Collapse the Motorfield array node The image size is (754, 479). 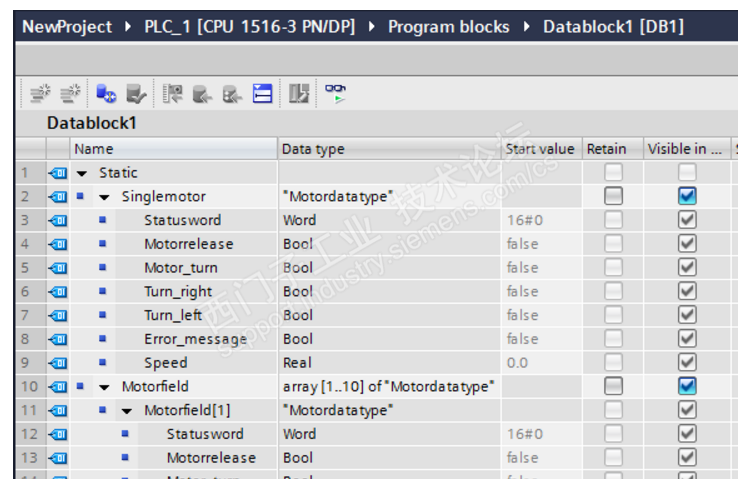tap(104, 388)
